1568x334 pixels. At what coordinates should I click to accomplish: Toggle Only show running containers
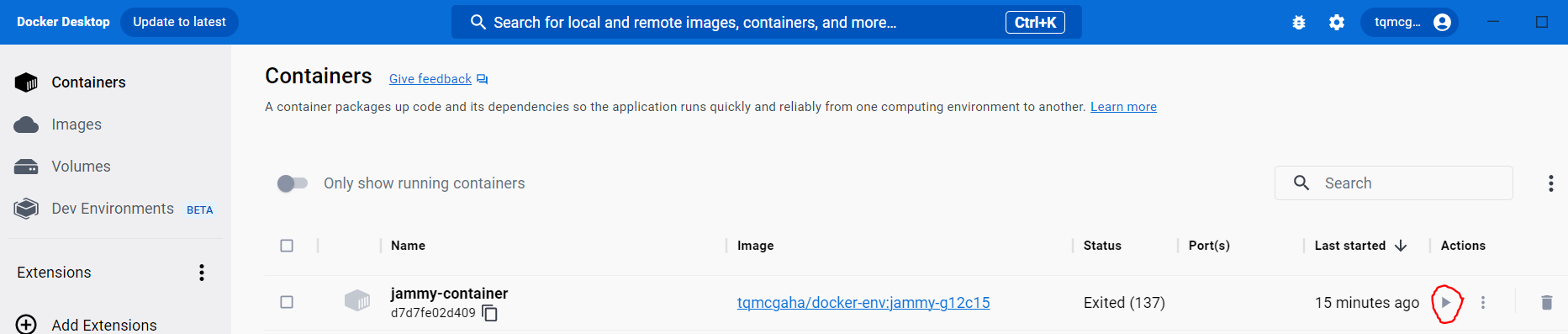(x=292, y=183)
